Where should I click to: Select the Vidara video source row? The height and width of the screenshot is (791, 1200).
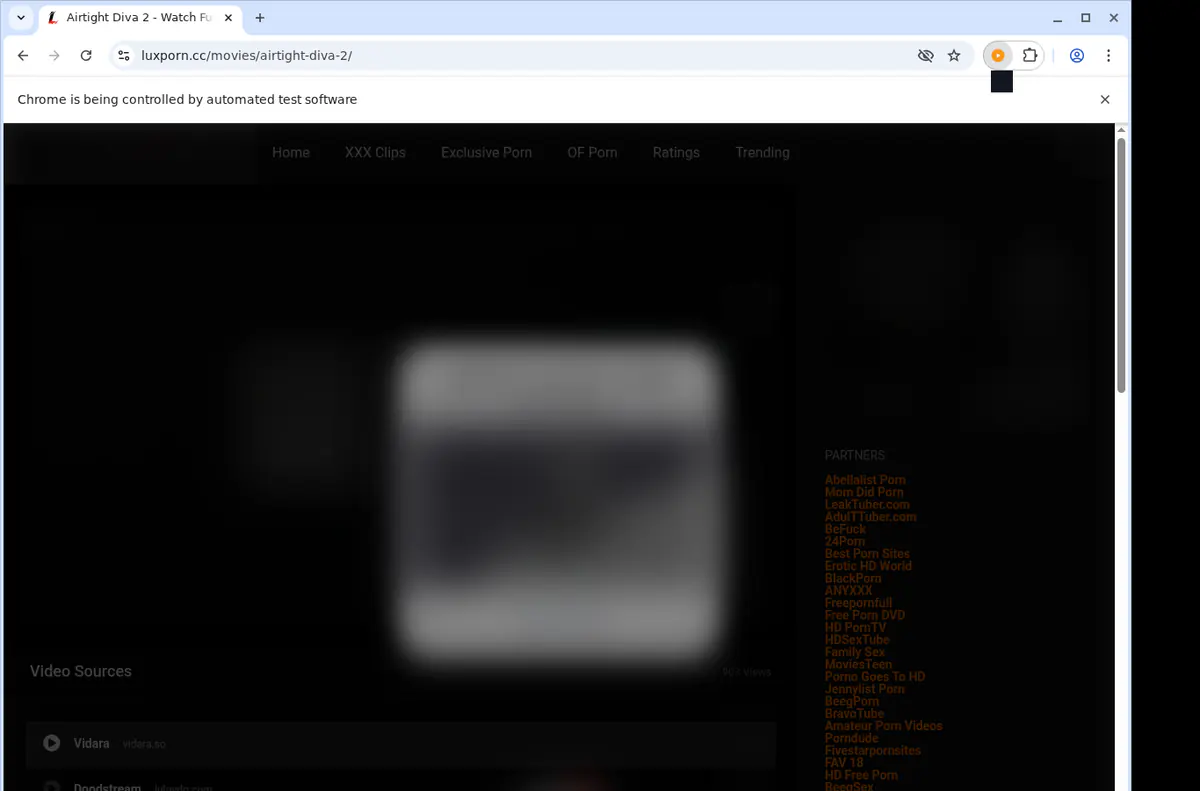click(x=401, y=743)
